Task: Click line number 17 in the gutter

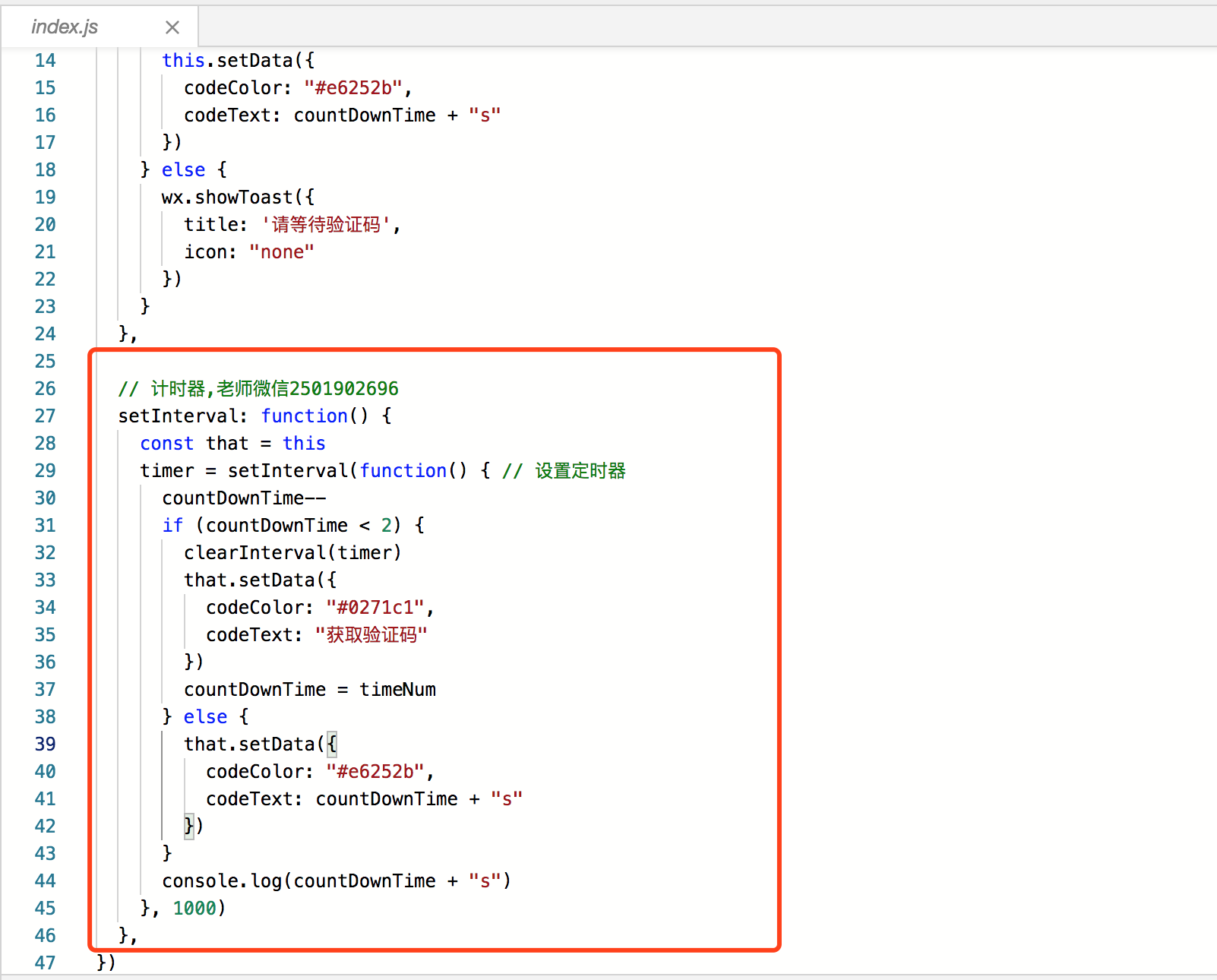Action: pos(46,143)
